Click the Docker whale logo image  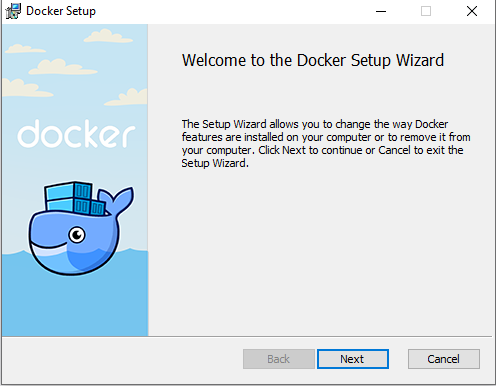pyautogui.click(x=81, y=228)
